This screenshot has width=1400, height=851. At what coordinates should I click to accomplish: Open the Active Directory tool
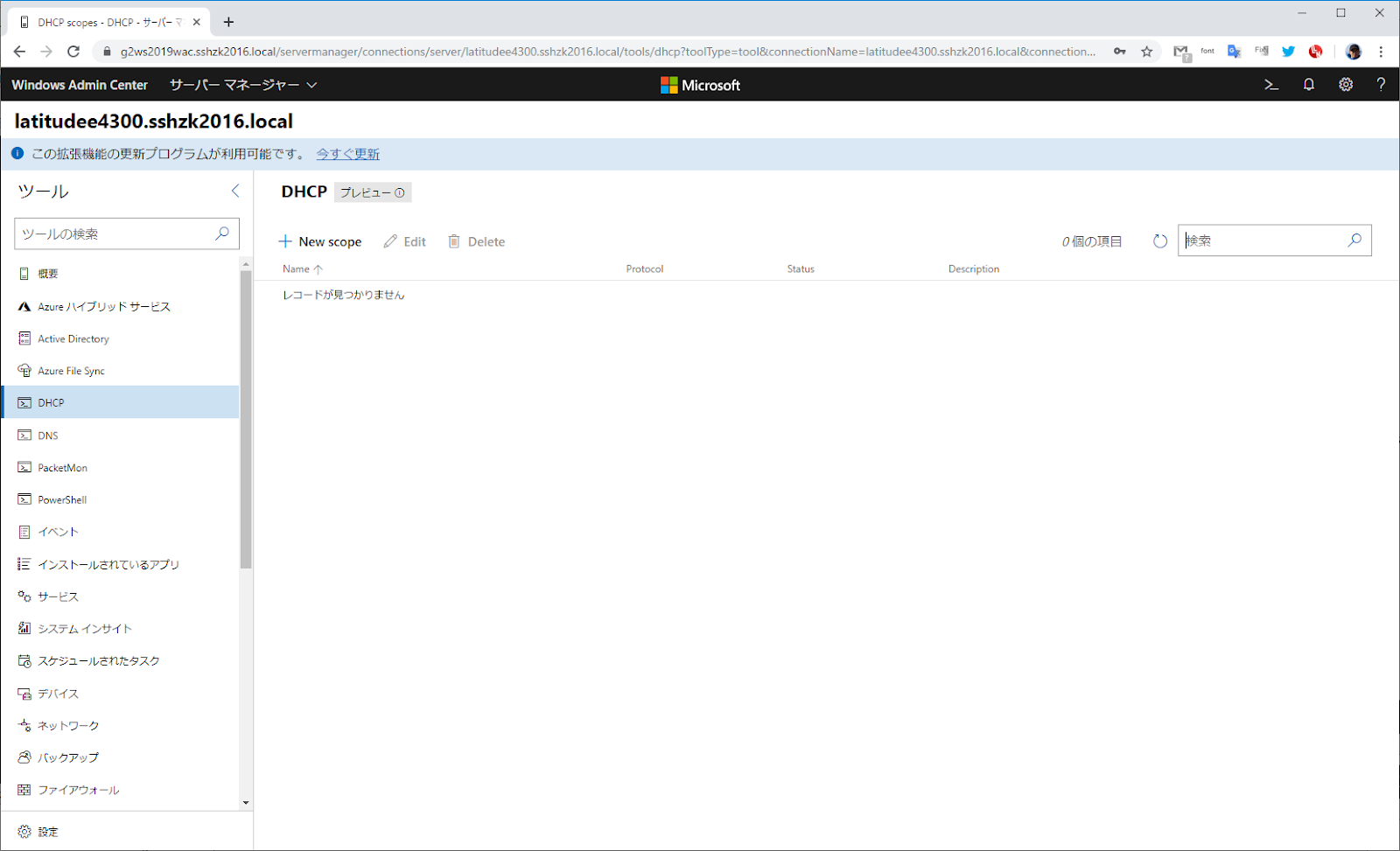pos(73,338)
